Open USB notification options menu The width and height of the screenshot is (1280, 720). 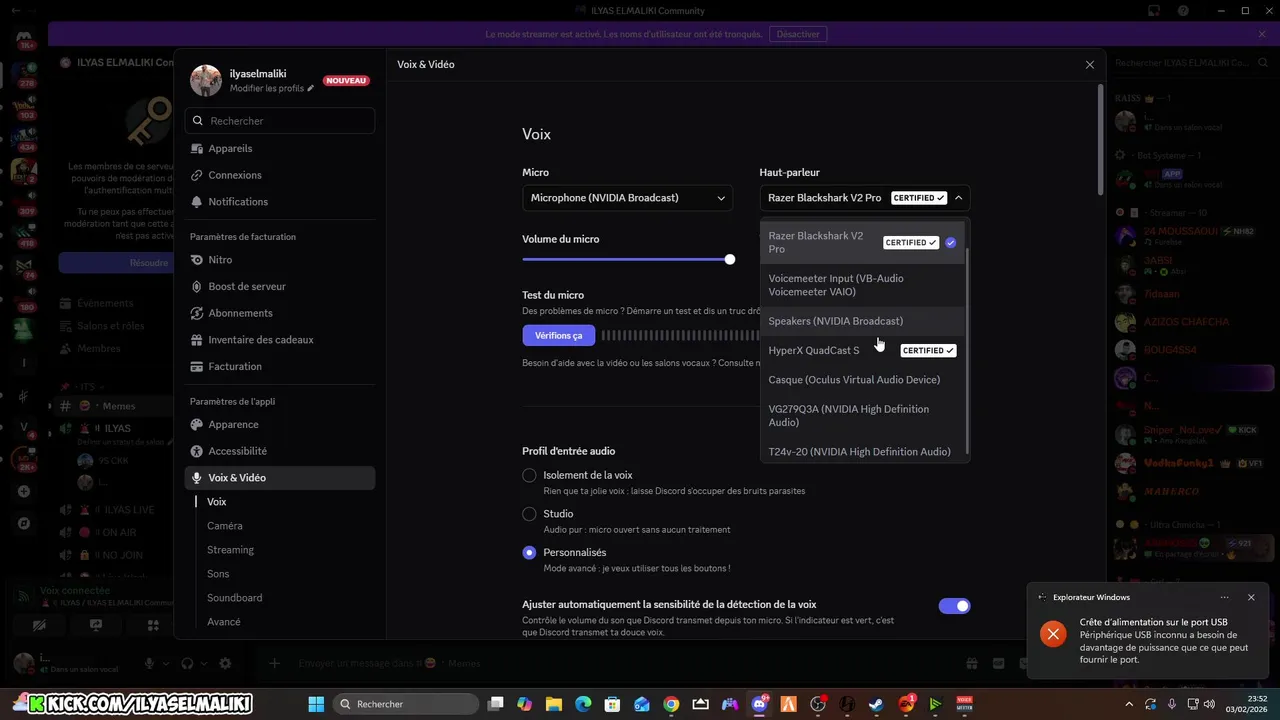1224,597
